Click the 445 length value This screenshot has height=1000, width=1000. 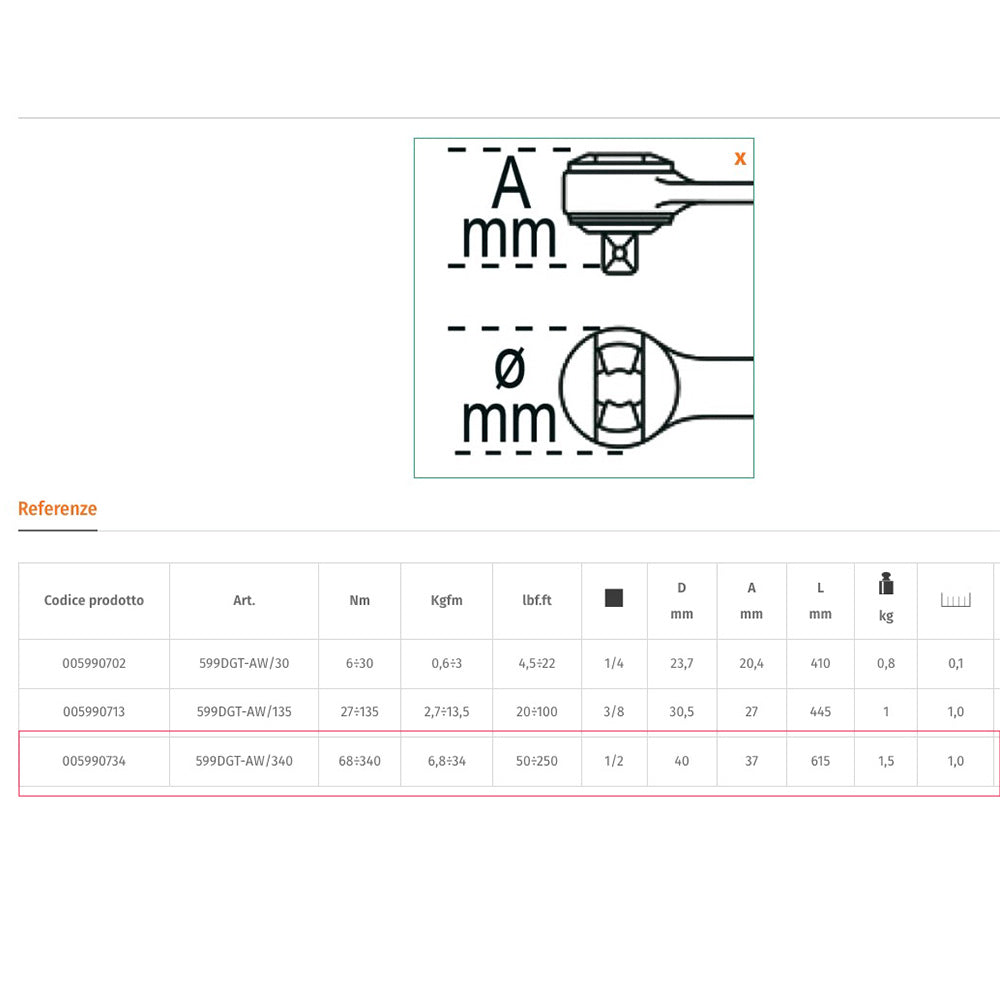pos(820,712)
